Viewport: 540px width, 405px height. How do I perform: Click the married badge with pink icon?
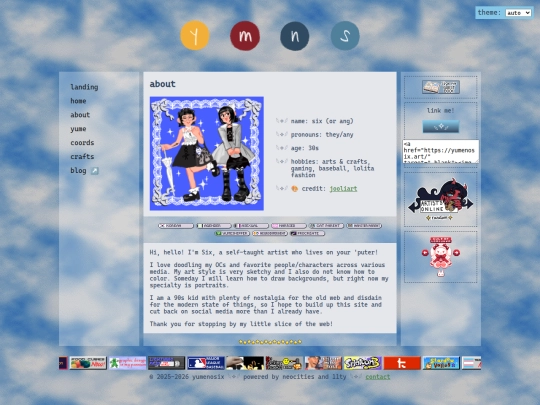(x=289, y=226)
